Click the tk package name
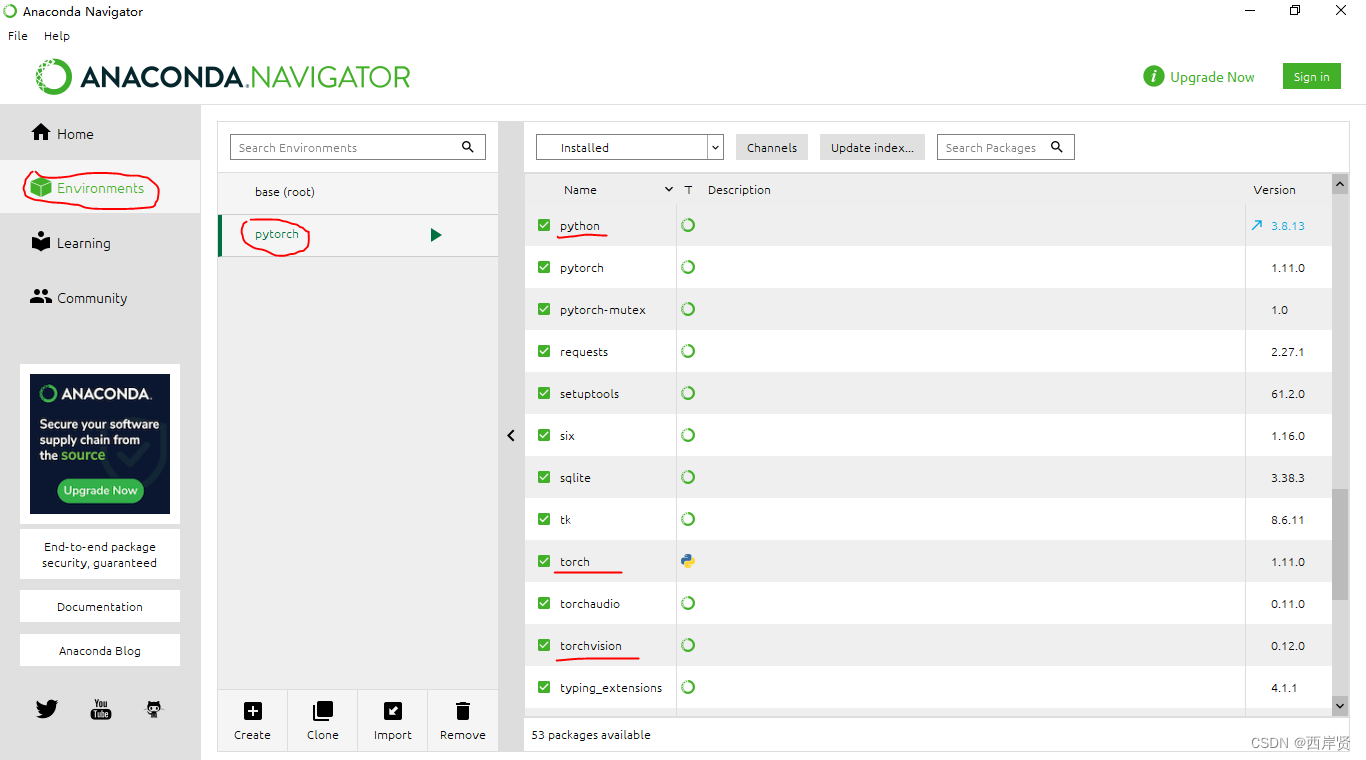The height and width of the screenshot is (760, 1366). (x=565, y=519)
